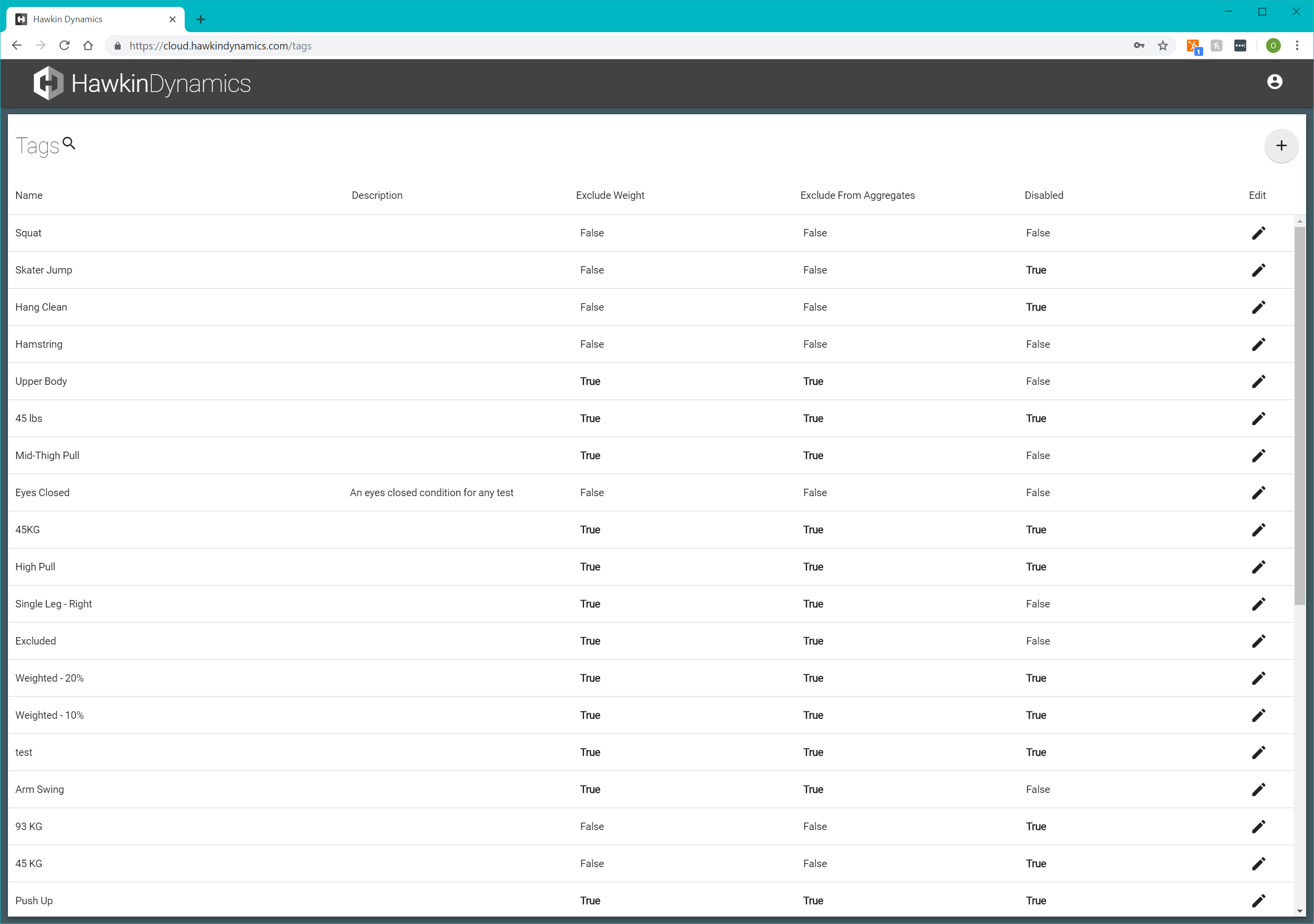The width and height of the screenshot is (1314, 924).
Task: Edit the Squat tag
Action: 1259,233
